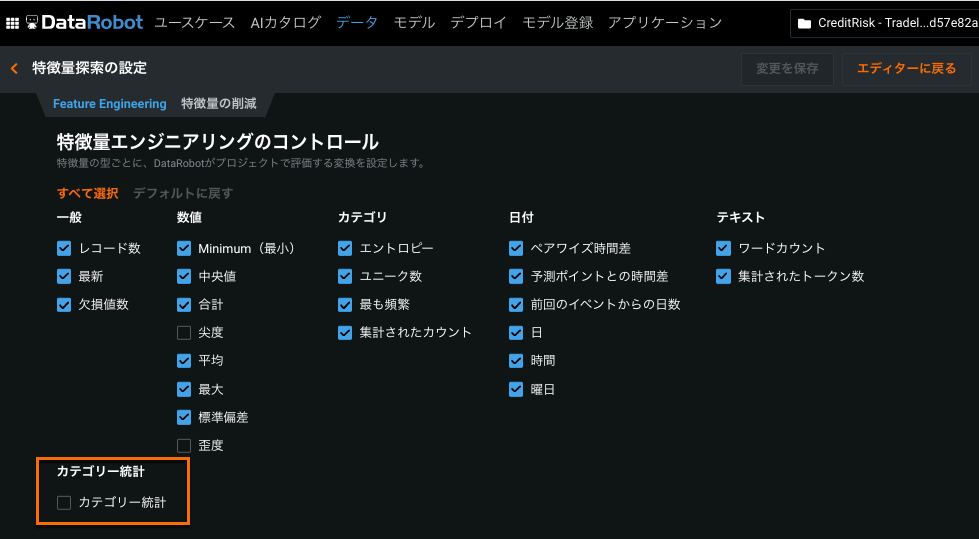The width and height of the screenshot is (979, 539).
Task: Click the back arrow beside 特徴量探索の設定
Action: click(14, 68)
